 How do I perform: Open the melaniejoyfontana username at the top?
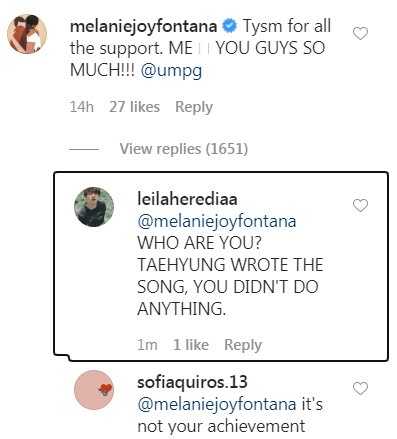(144, 27)
